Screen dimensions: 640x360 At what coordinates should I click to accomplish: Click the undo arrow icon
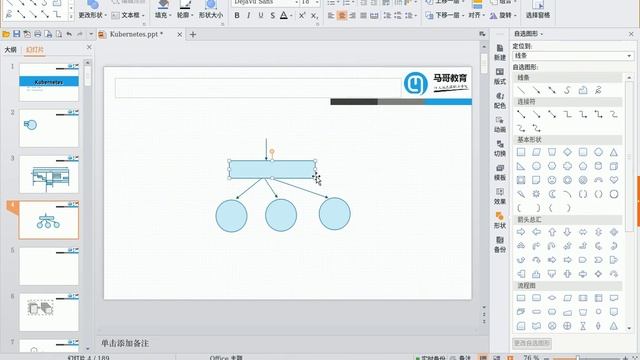coord(69,34)
